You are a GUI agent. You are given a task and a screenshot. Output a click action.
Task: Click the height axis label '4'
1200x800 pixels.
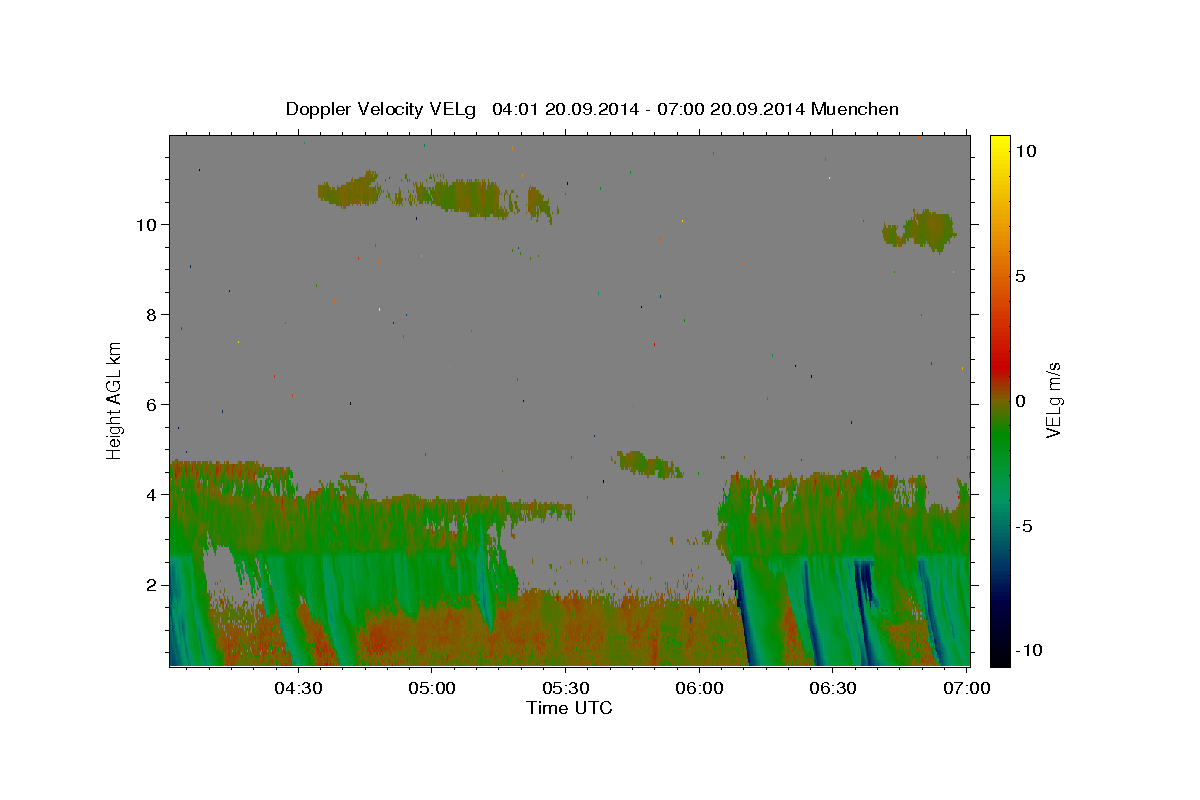coord(153,495)
